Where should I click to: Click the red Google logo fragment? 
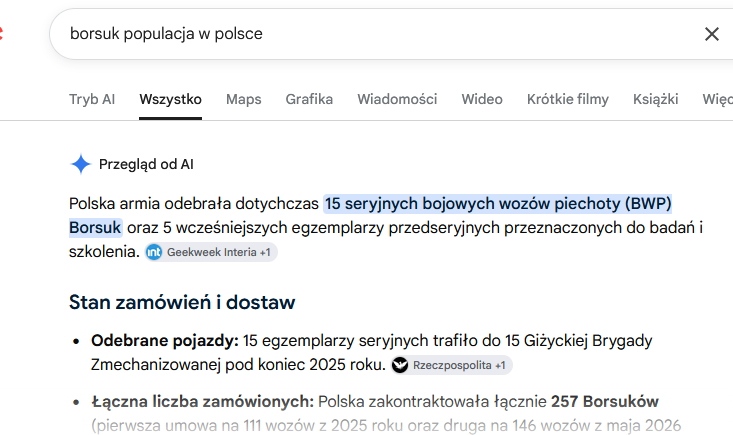[1, 34]
